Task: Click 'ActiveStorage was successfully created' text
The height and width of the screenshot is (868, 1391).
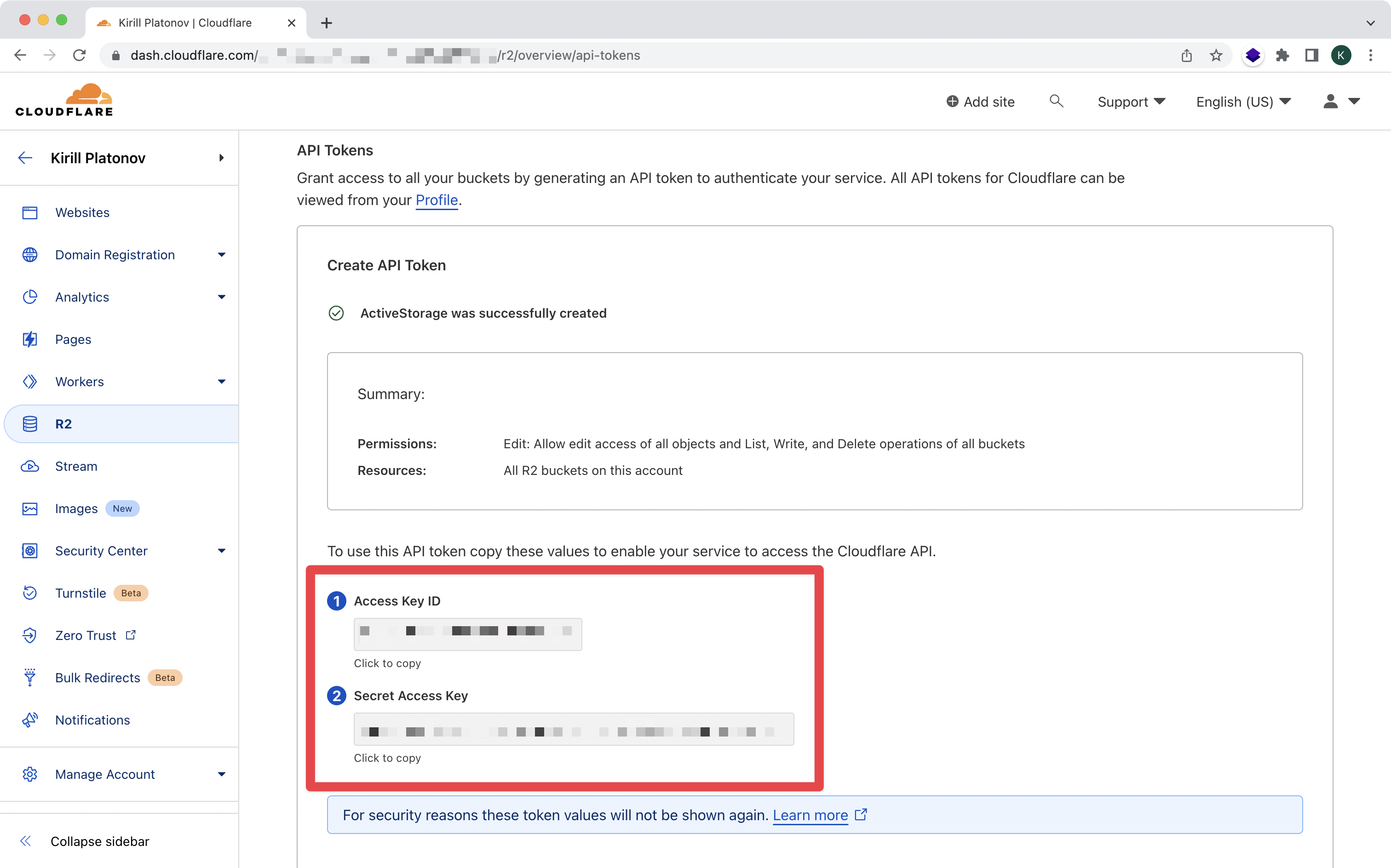Action: coord(483,313)
